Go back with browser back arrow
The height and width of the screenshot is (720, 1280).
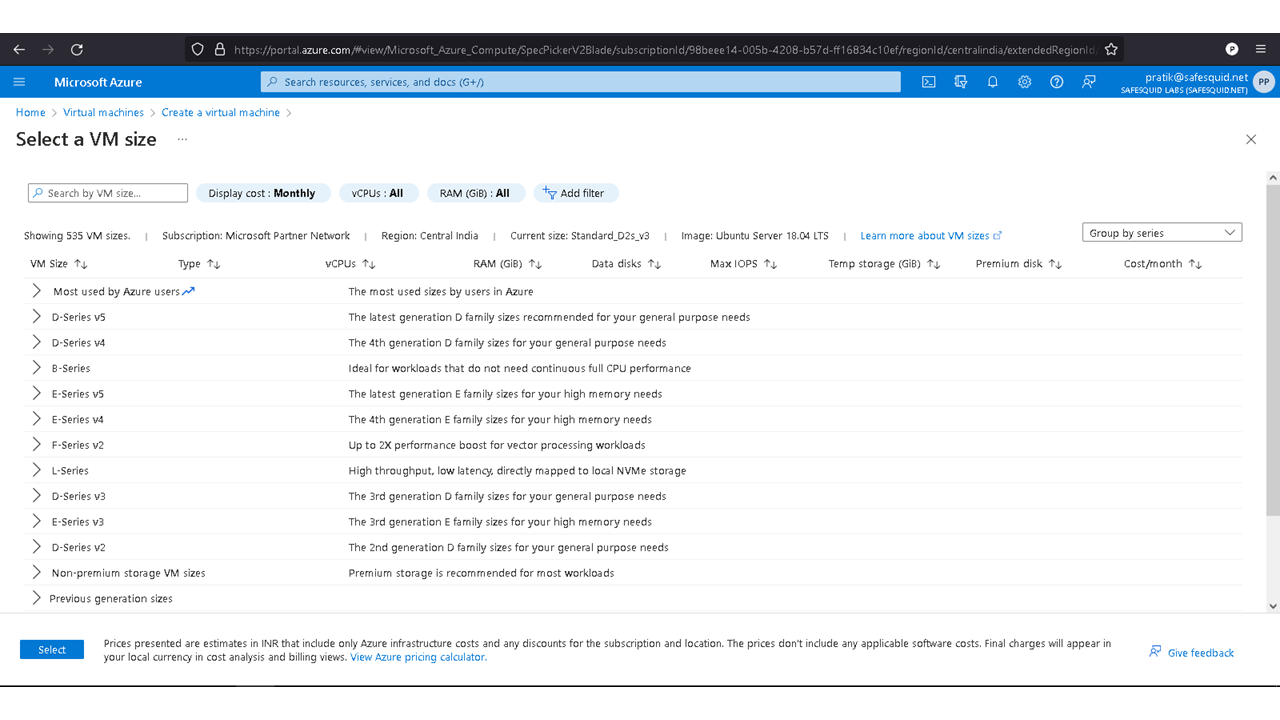tap(19, 49)
